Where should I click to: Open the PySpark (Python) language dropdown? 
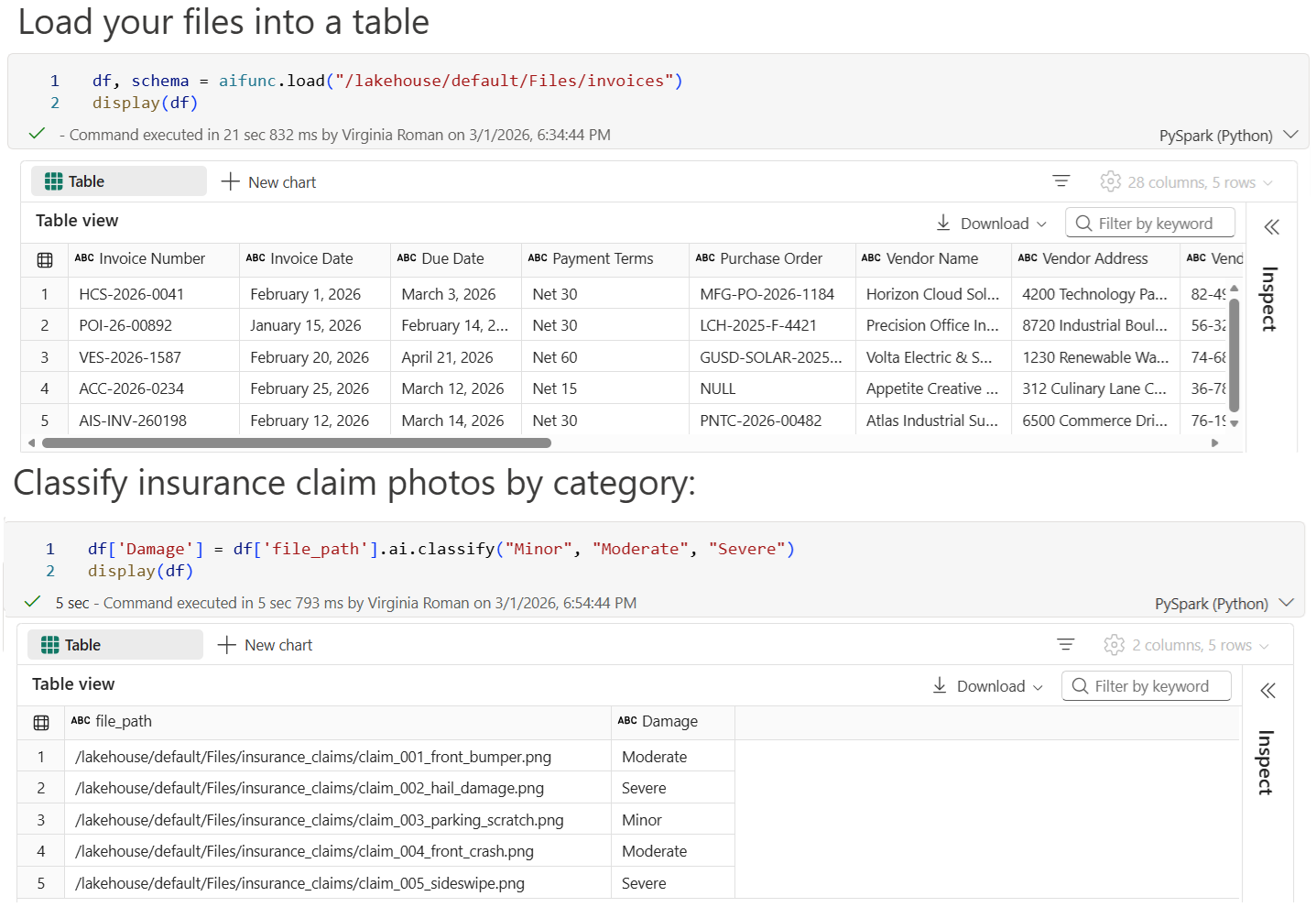pos(1228,135)
